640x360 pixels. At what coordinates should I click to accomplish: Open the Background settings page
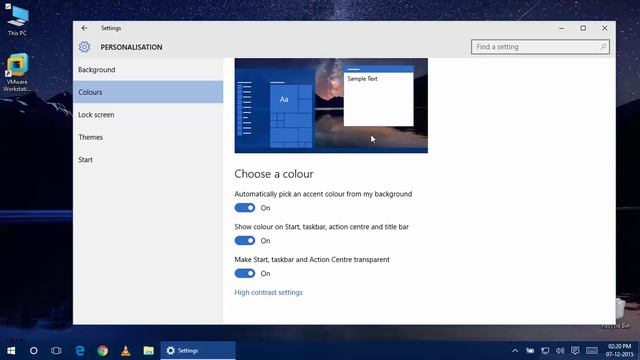(148, 70)
